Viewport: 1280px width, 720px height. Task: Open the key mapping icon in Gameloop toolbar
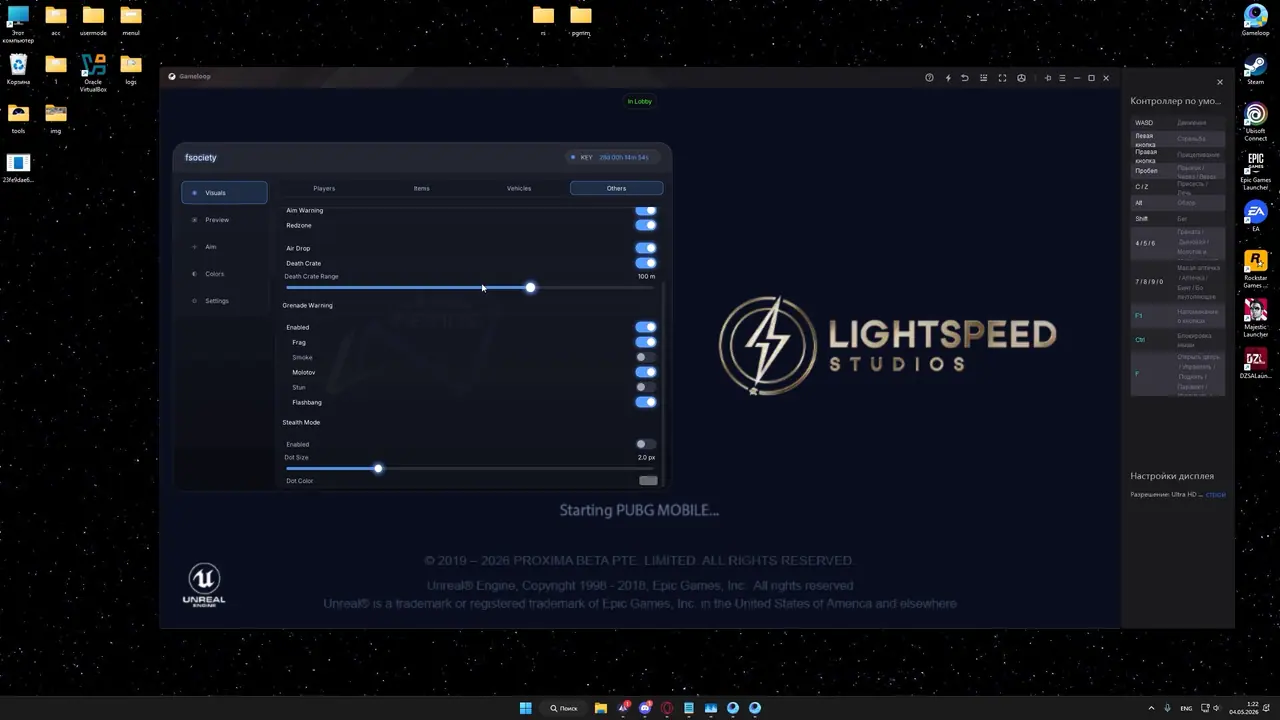pos(984,78)
